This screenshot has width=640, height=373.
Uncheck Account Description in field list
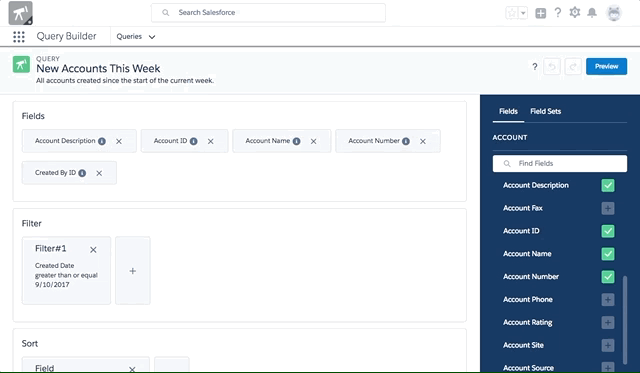[608, 185]
